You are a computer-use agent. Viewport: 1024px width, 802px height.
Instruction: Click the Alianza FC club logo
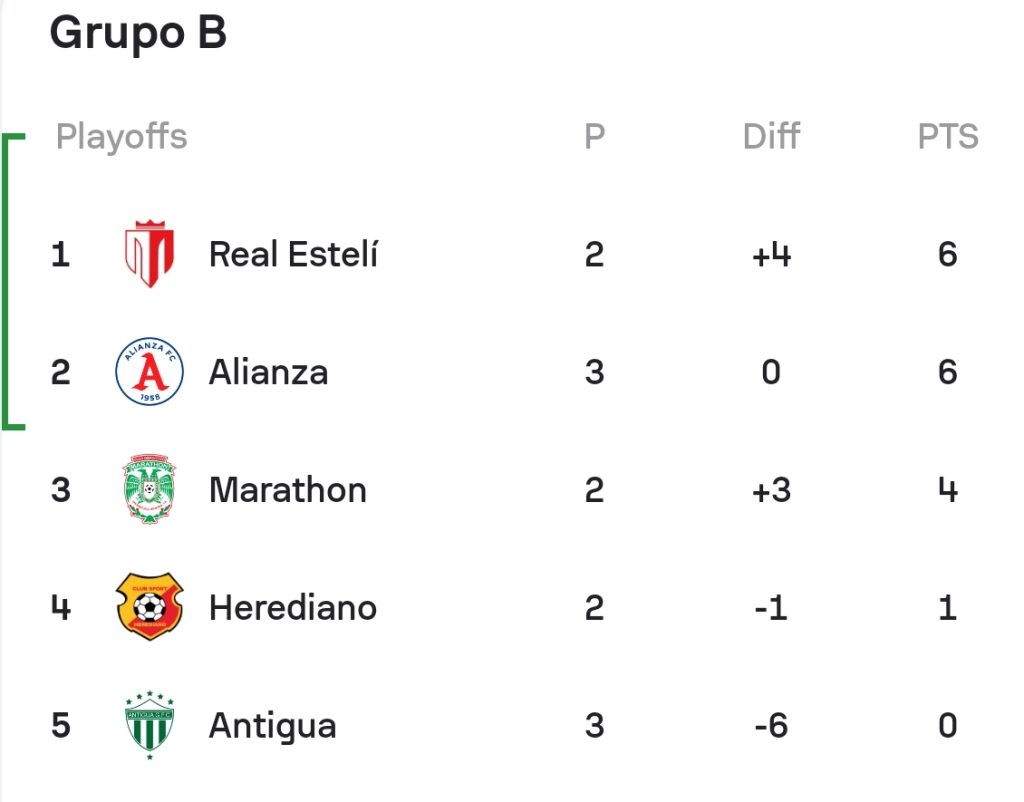coord(150,372)
